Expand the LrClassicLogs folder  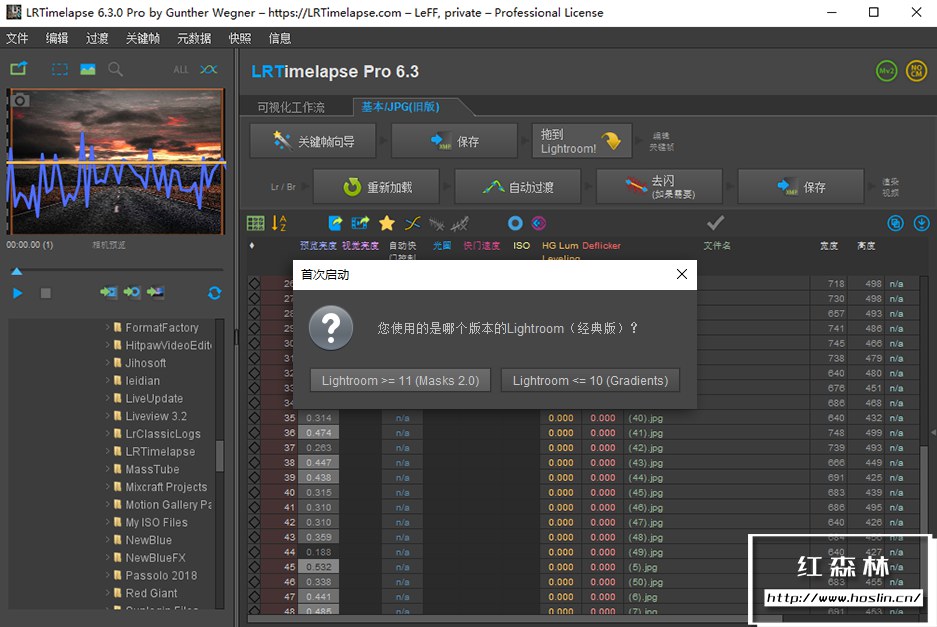click(x=108, y=433)
